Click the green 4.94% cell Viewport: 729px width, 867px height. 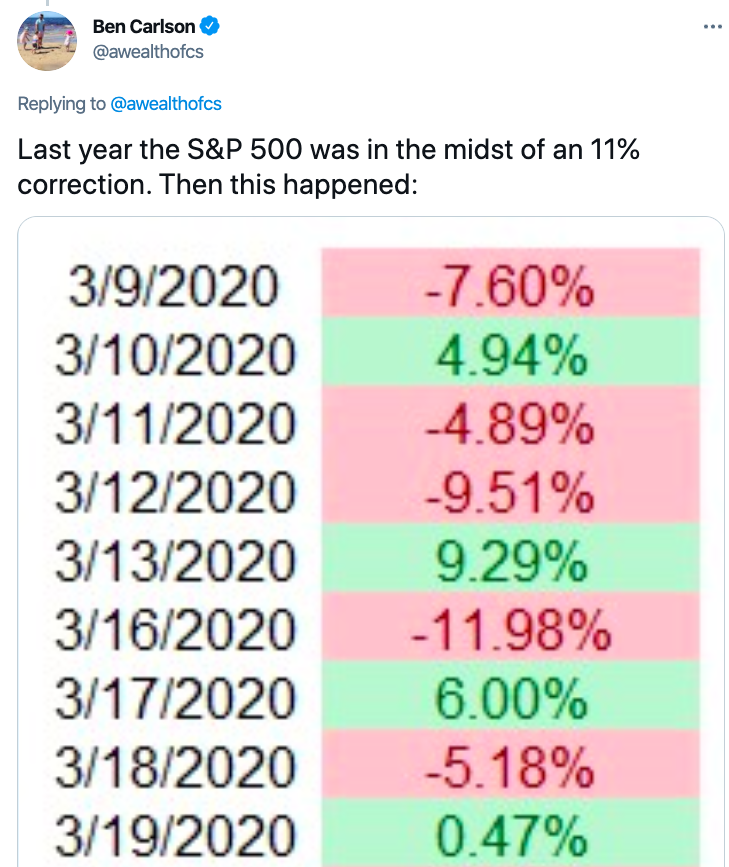pyautogui.click(x=510, y=359)
